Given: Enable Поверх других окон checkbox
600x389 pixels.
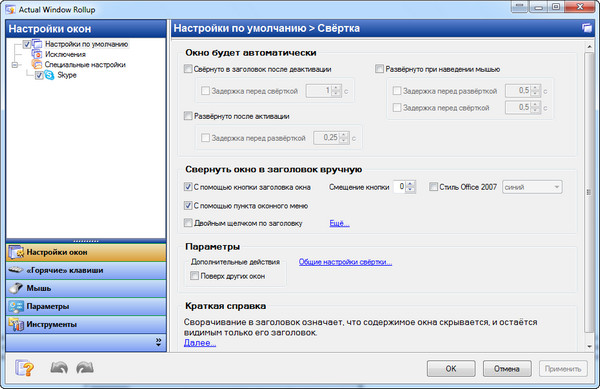Looking at the screenshot, I should click(194, 275).
